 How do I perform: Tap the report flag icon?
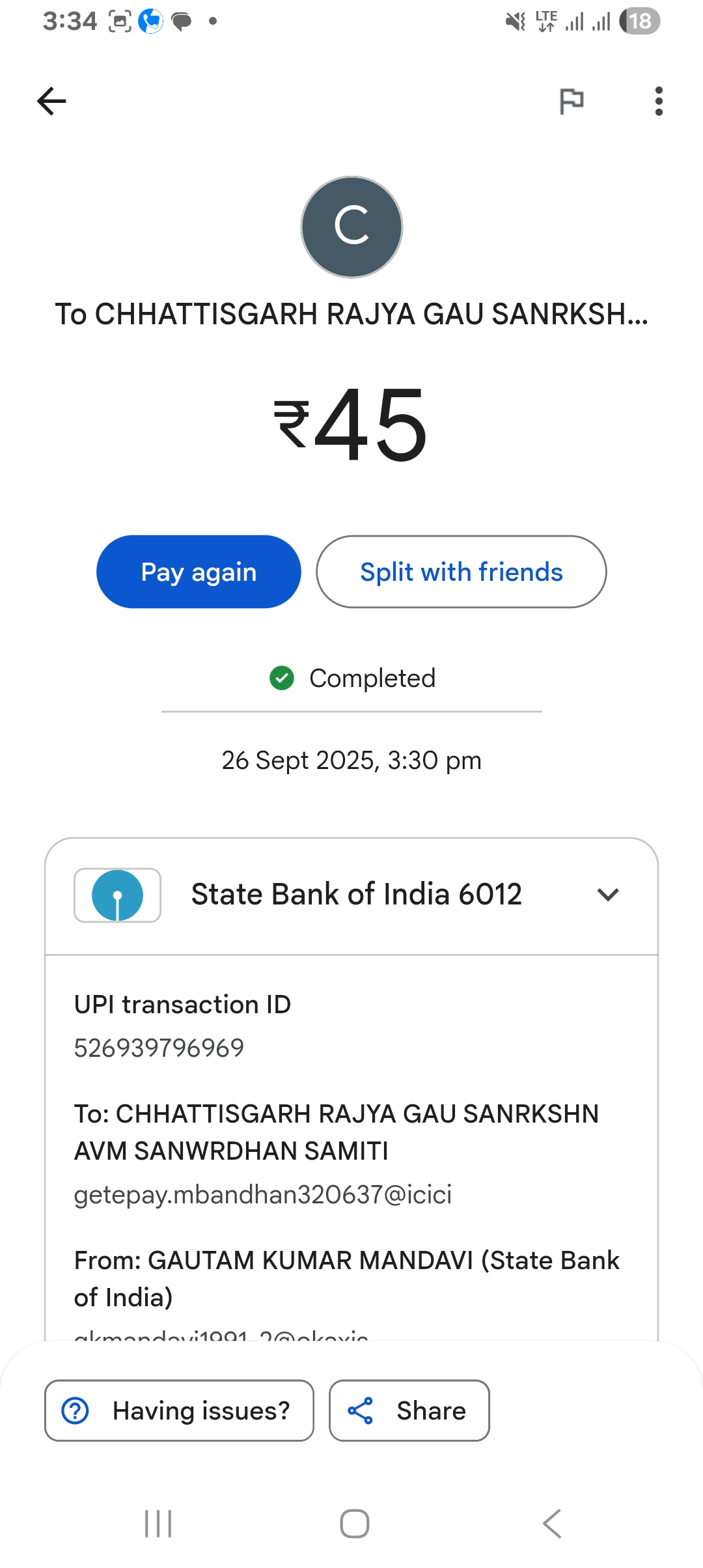tap(572, 101)
